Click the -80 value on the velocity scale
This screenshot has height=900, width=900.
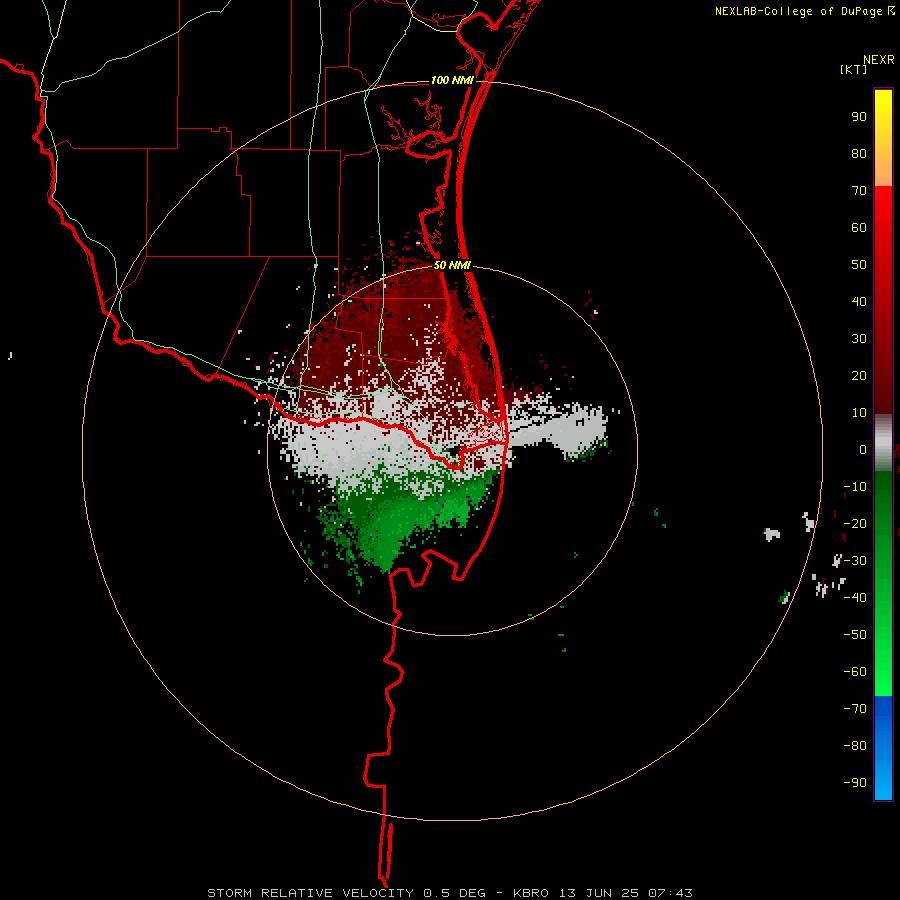click(x=855, y=746)
